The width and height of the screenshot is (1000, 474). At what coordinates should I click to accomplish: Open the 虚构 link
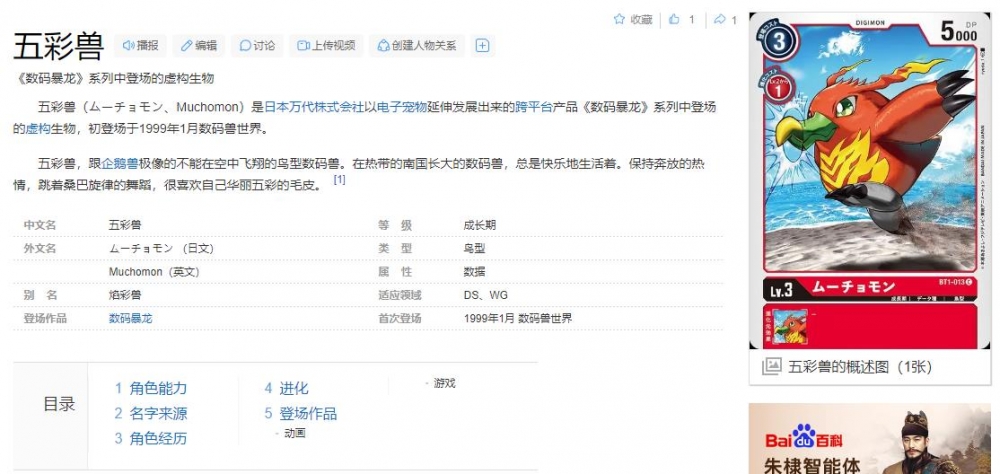pyautogui.click(x=38, y=129)
